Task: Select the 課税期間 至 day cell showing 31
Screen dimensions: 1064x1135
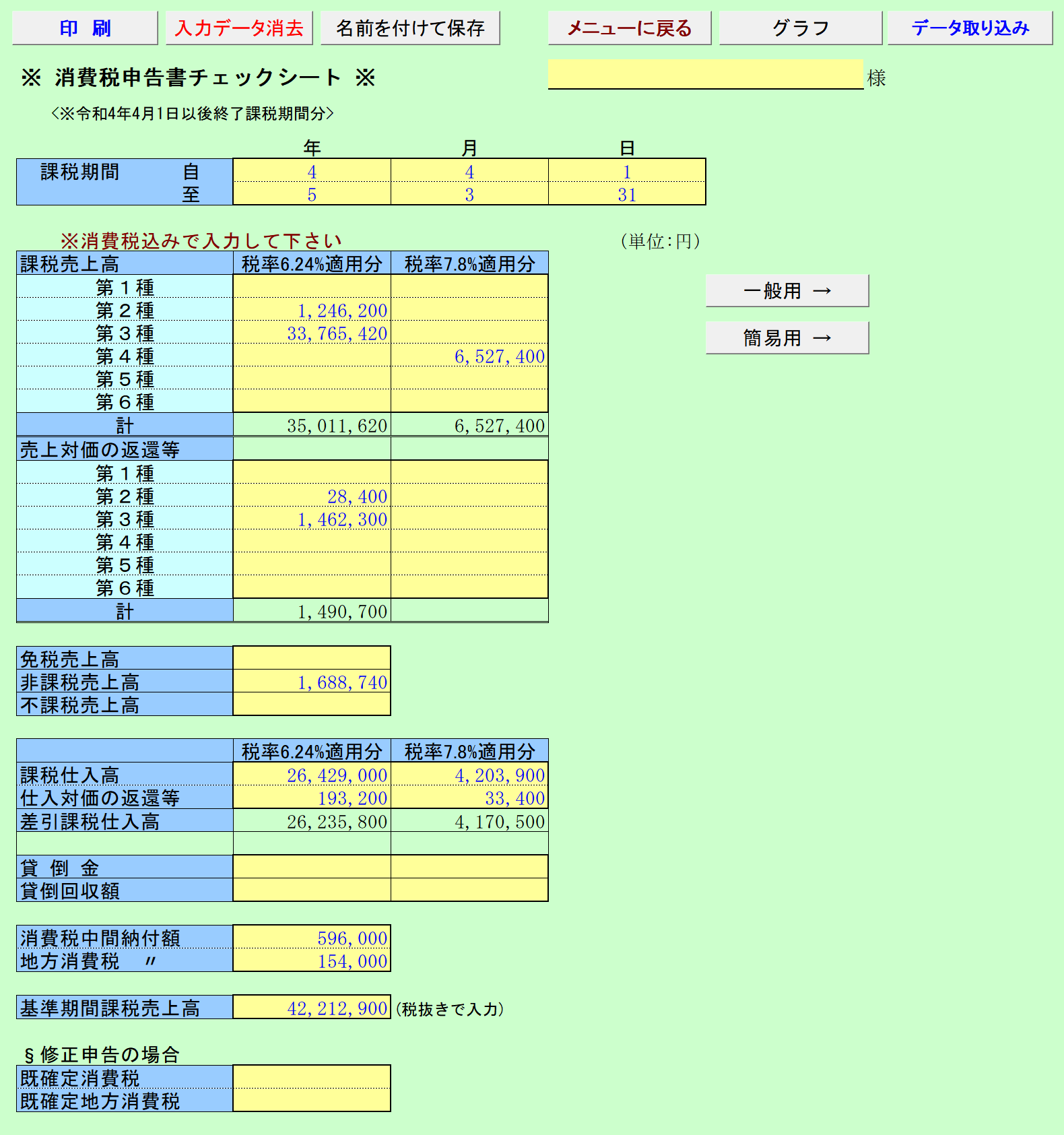Action: pyautogui.click(x=627, y=194)
